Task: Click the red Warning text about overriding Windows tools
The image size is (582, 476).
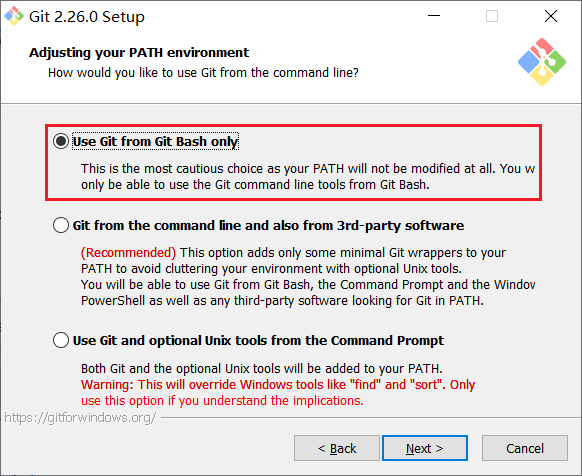Action: pyautogui.click(x=278, y=392)
